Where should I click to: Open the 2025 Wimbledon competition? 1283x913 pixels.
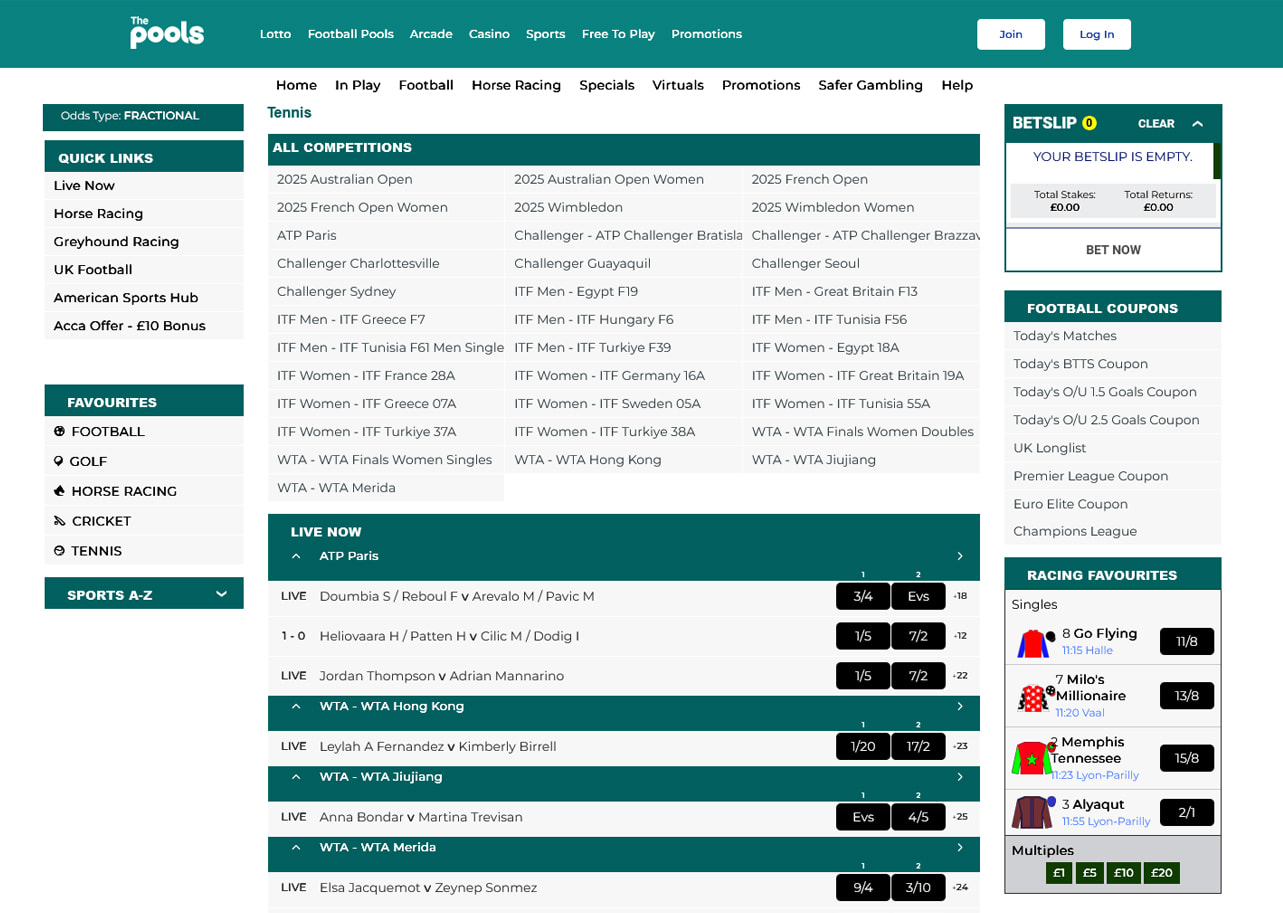568,207
